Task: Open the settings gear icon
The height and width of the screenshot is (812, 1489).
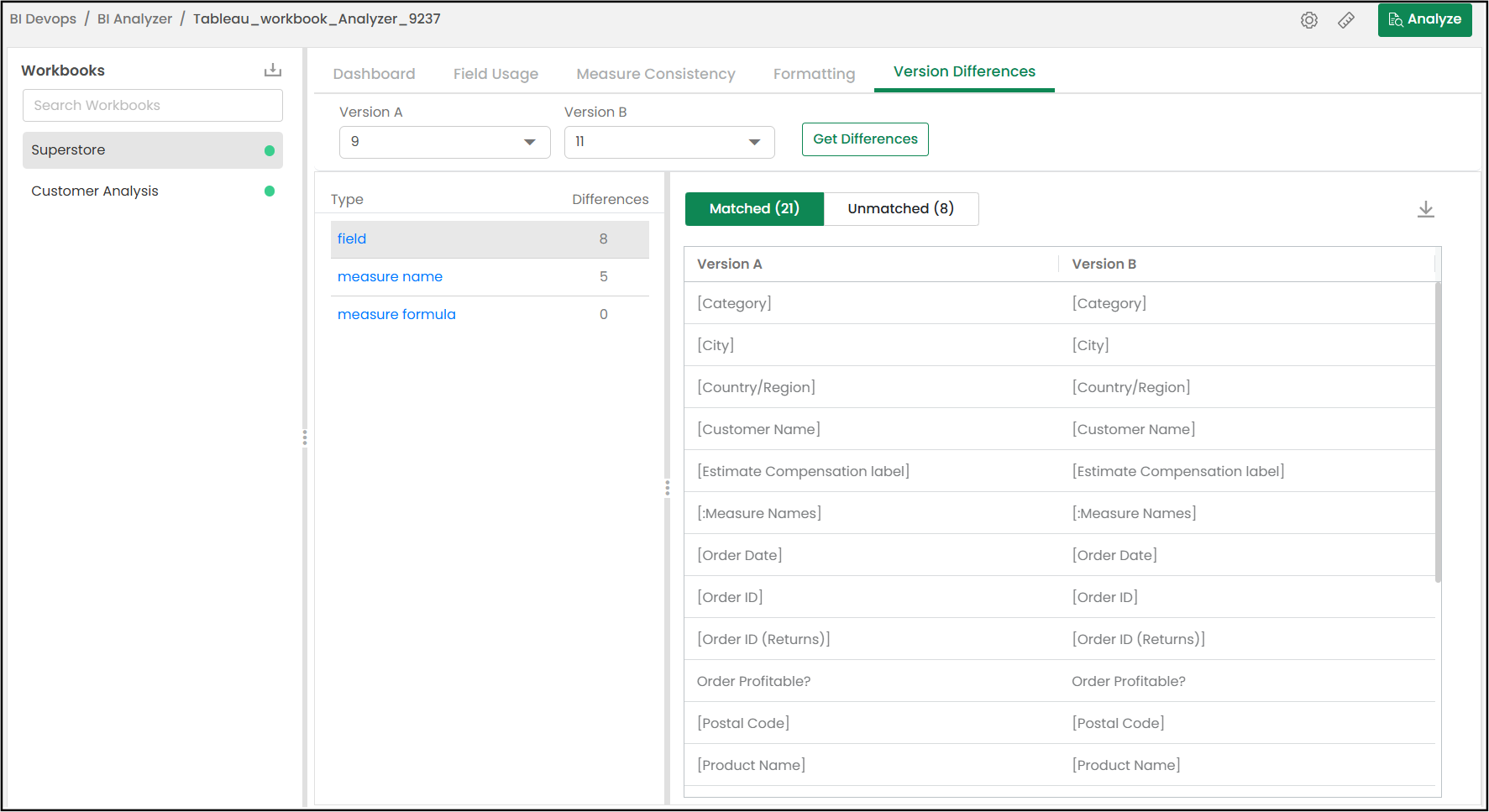Action: click(1308, 20)
